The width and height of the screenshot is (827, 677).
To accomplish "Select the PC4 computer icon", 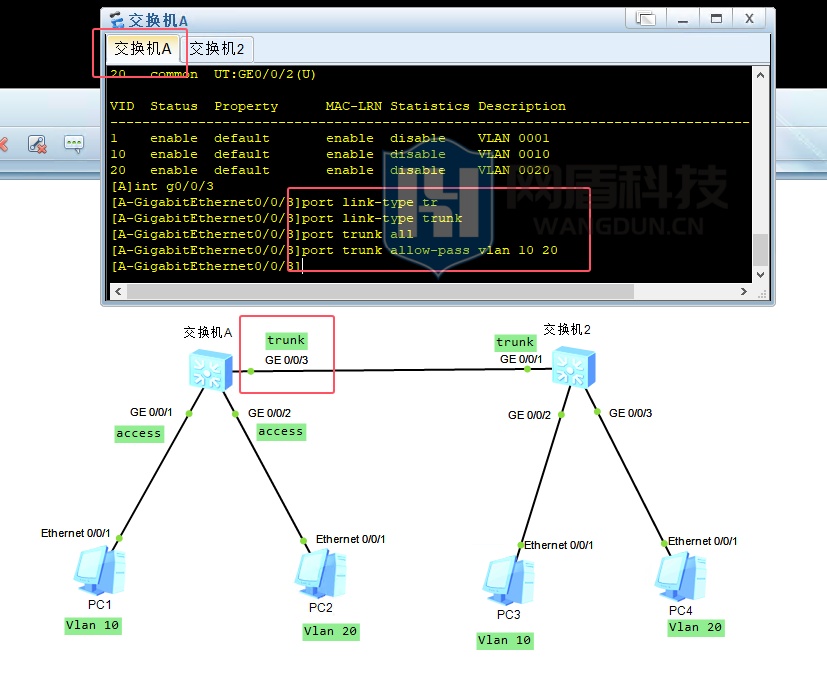I will (x=680, y=577).
